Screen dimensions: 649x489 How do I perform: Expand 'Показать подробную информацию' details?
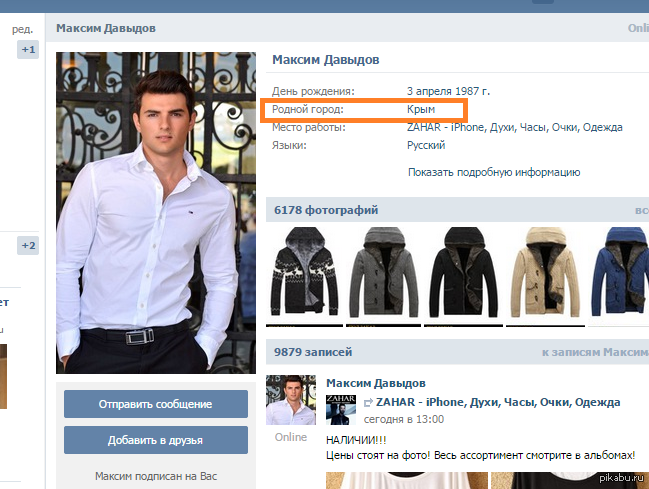(x=493, y=172)
